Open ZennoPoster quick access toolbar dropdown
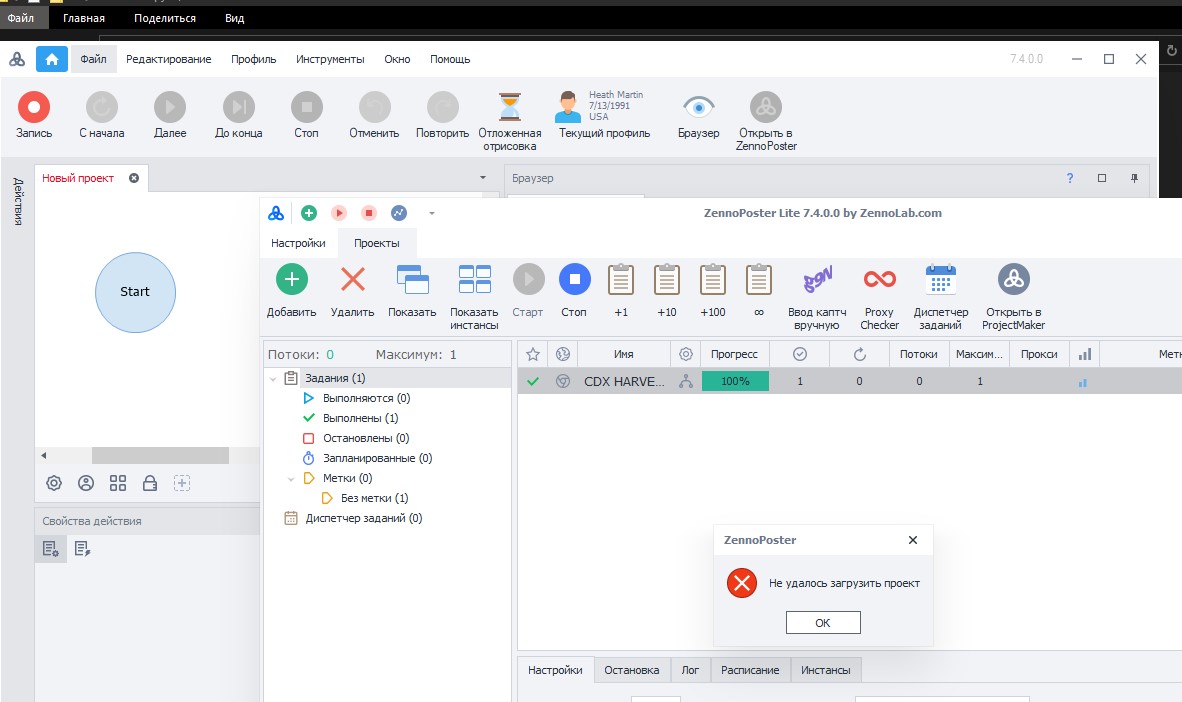Viewport: 1182px width, 702px height. click(432, 213)
